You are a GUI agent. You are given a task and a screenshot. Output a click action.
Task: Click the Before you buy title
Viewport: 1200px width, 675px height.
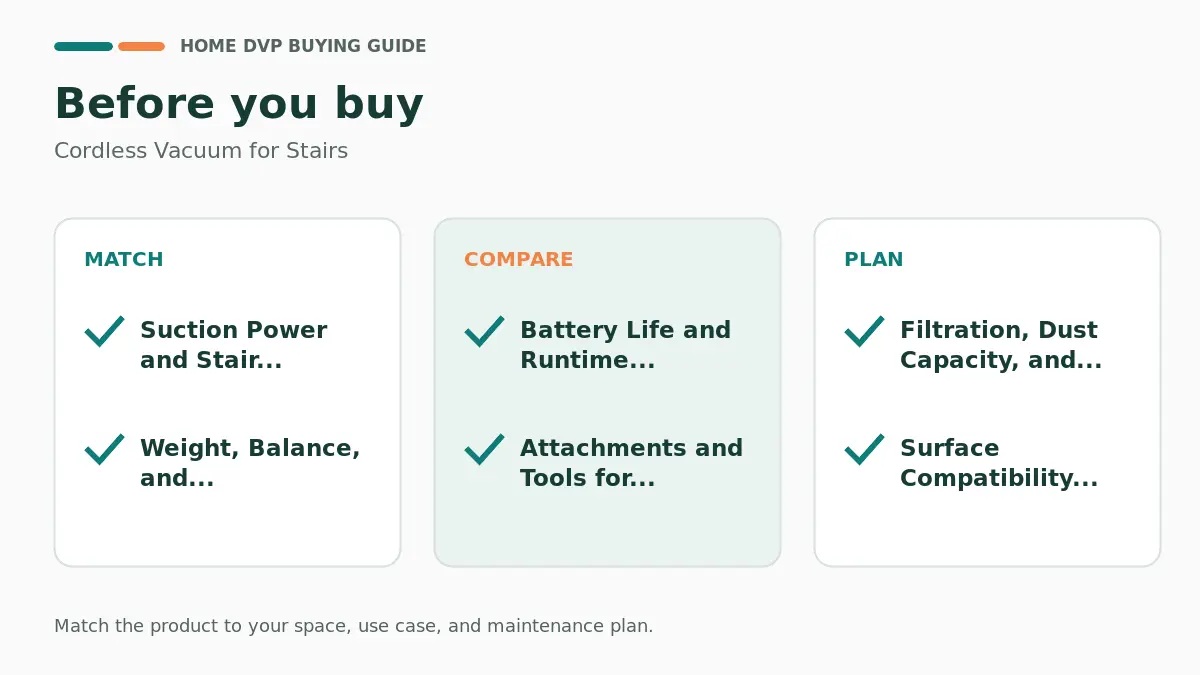click(x=239, y=104)
